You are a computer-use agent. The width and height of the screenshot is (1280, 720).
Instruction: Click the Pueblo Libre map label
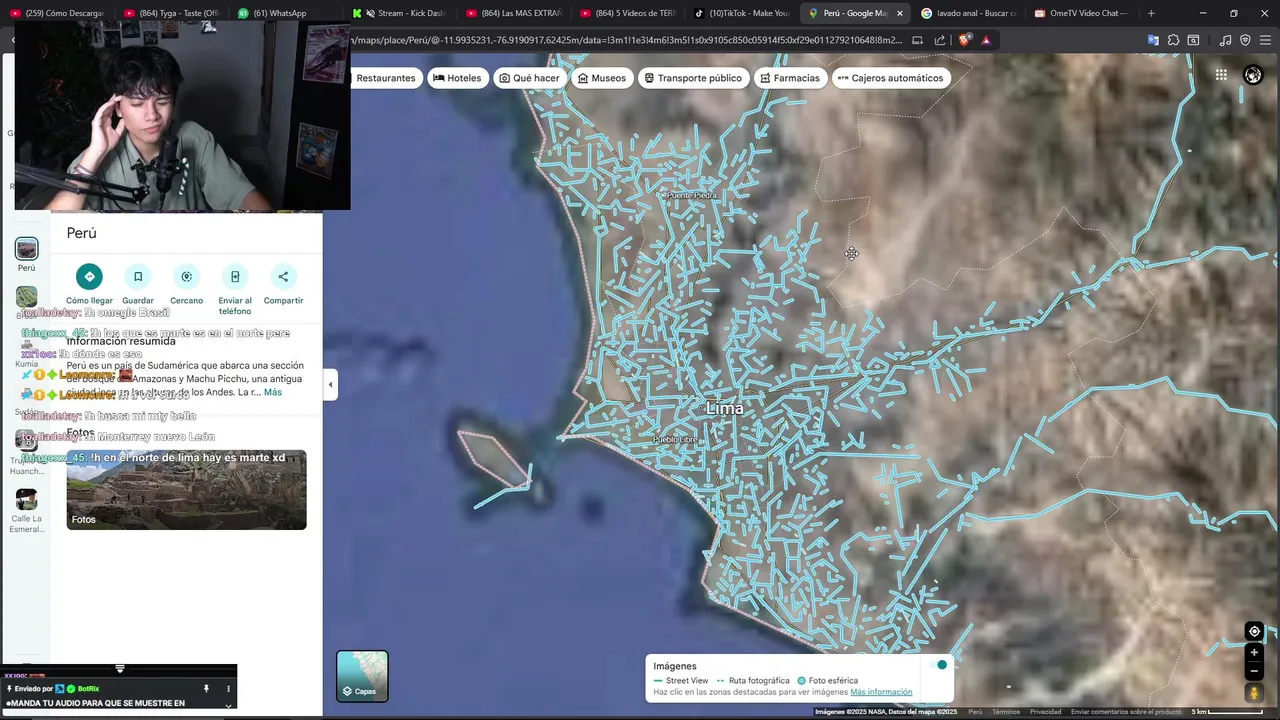(674, 440)
